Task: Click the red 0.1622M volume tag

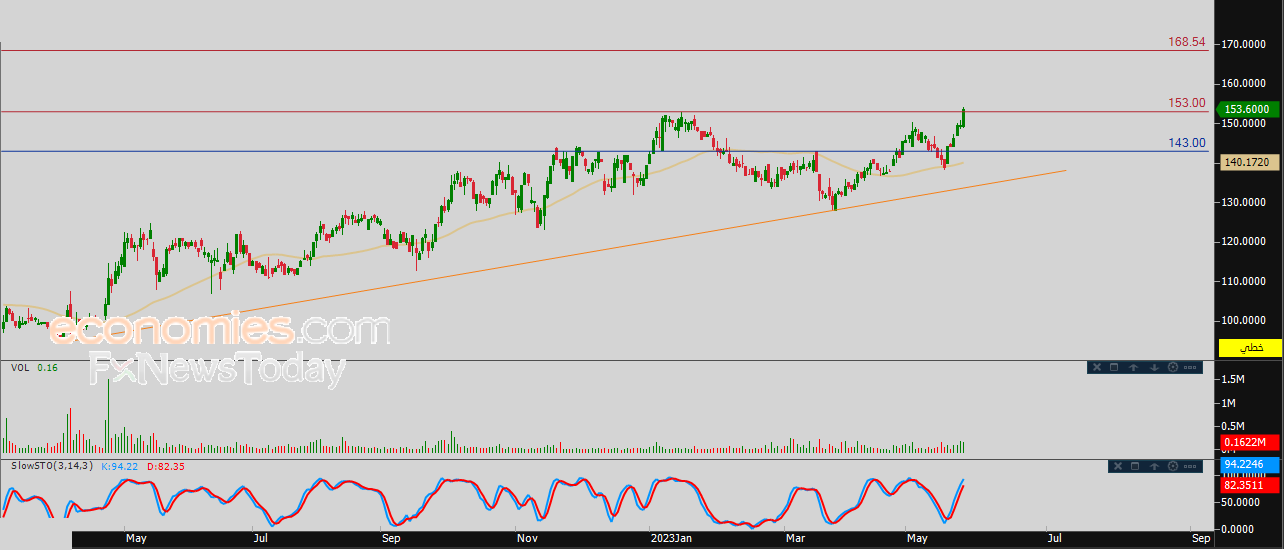Action: tap(1250, 442)
